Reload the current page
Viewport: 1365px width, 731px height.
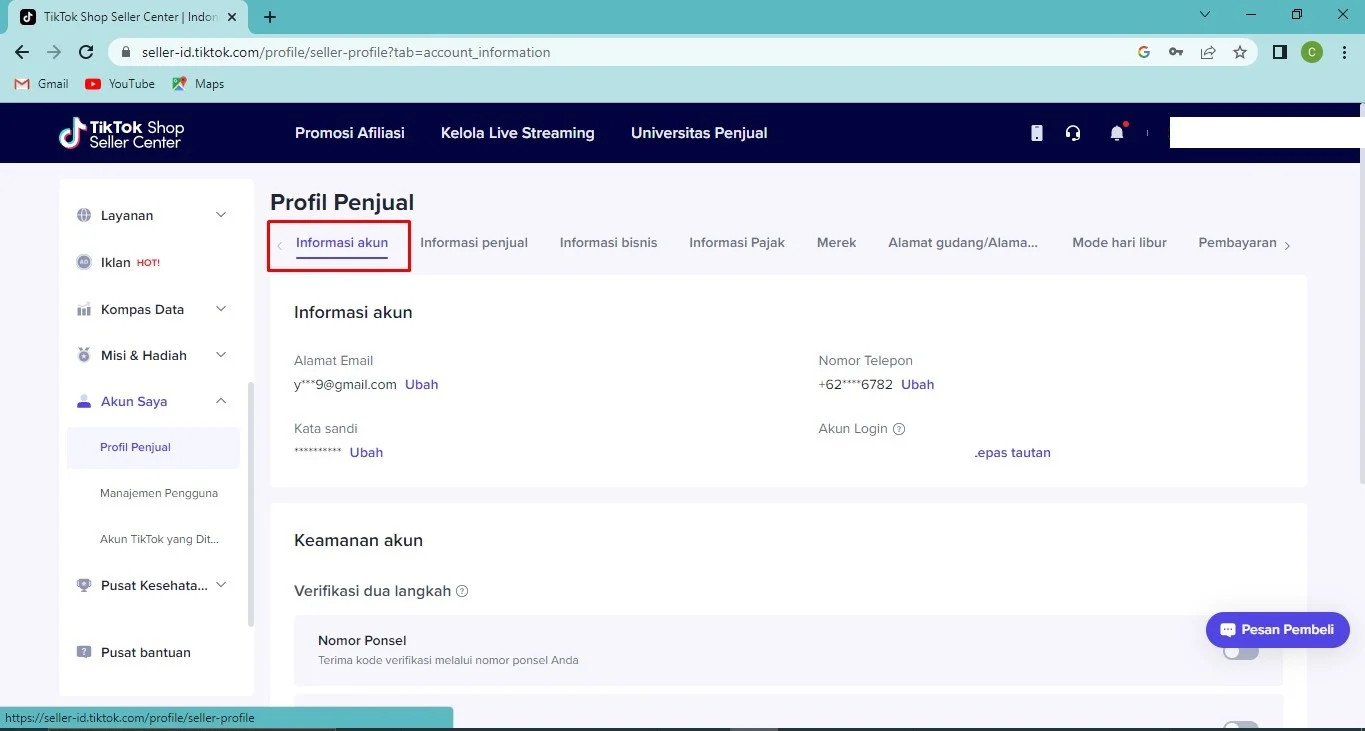coord(86,52)
